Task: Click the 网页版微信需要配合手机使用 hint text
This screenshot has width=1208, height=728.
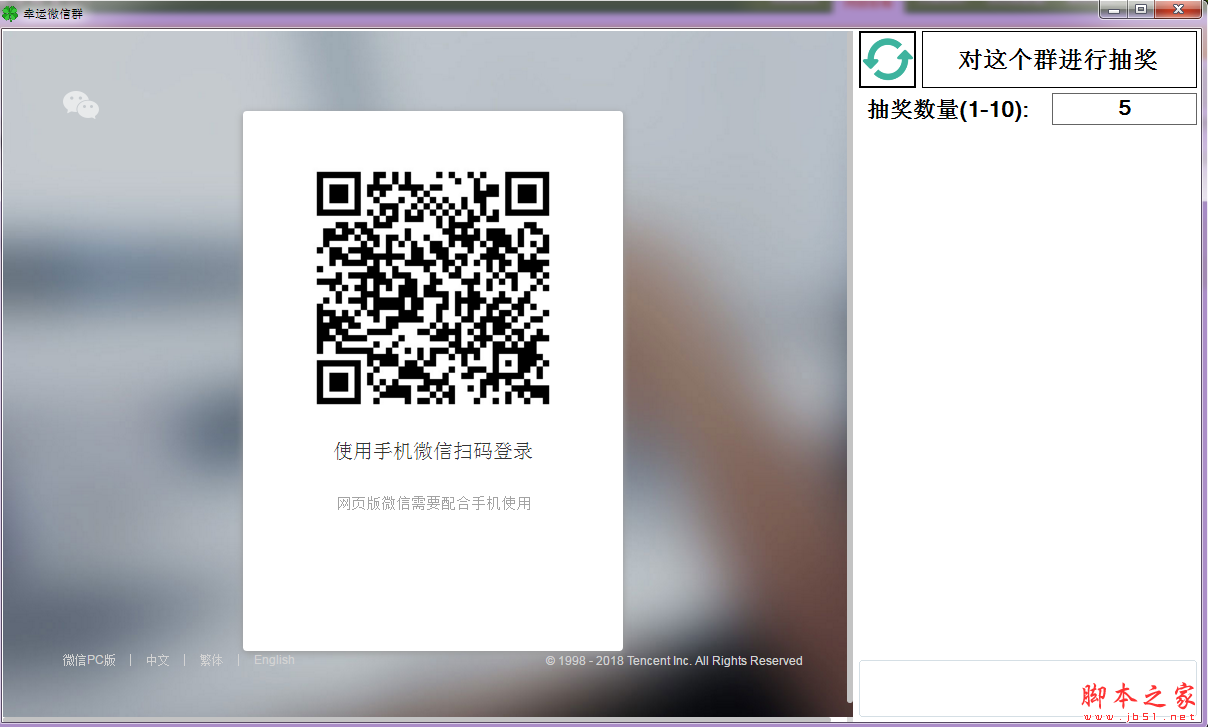Action: click(432, 503)
